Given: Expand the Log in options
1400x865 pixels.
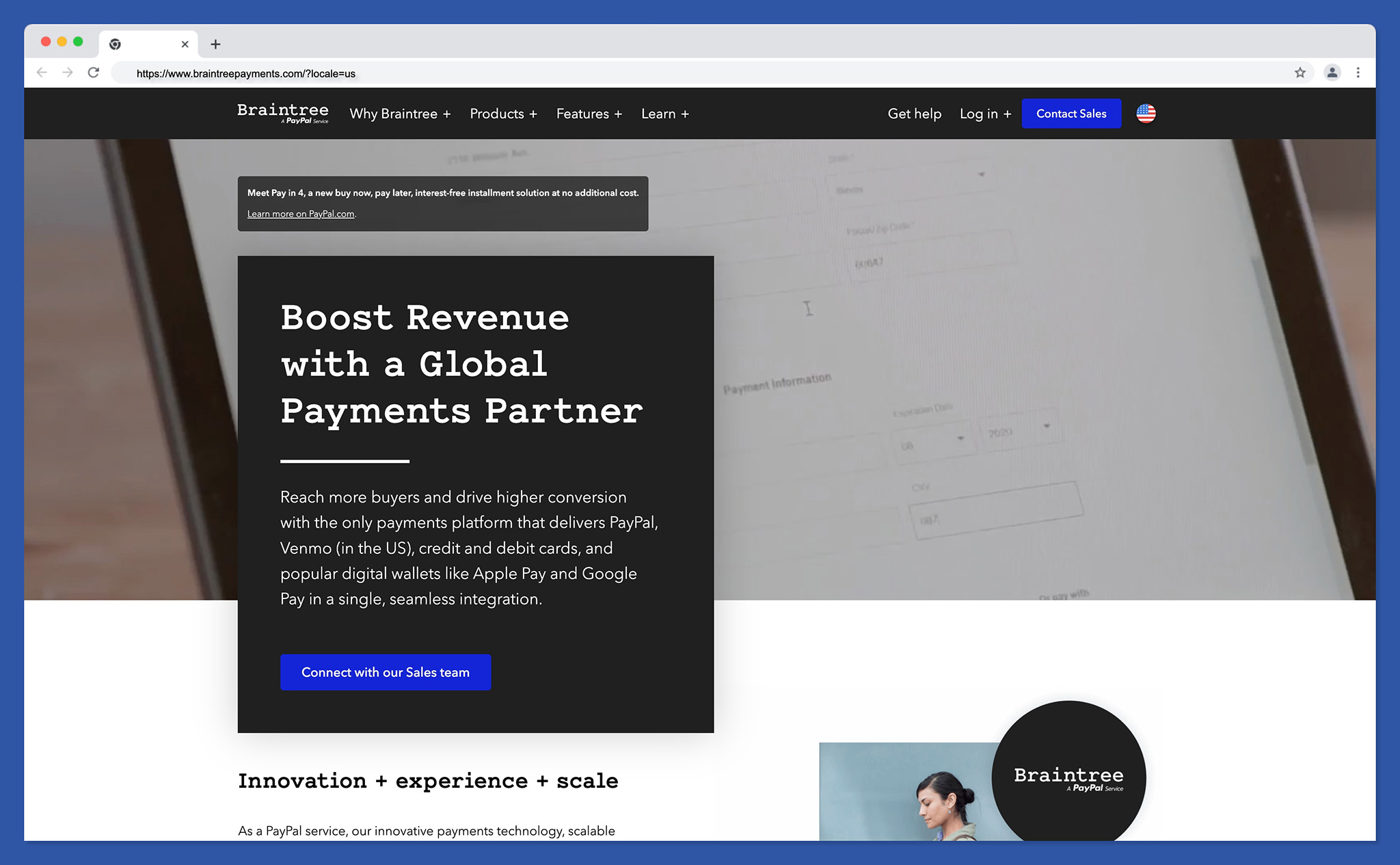Looking at the screenshot, I should coord(984,114).
